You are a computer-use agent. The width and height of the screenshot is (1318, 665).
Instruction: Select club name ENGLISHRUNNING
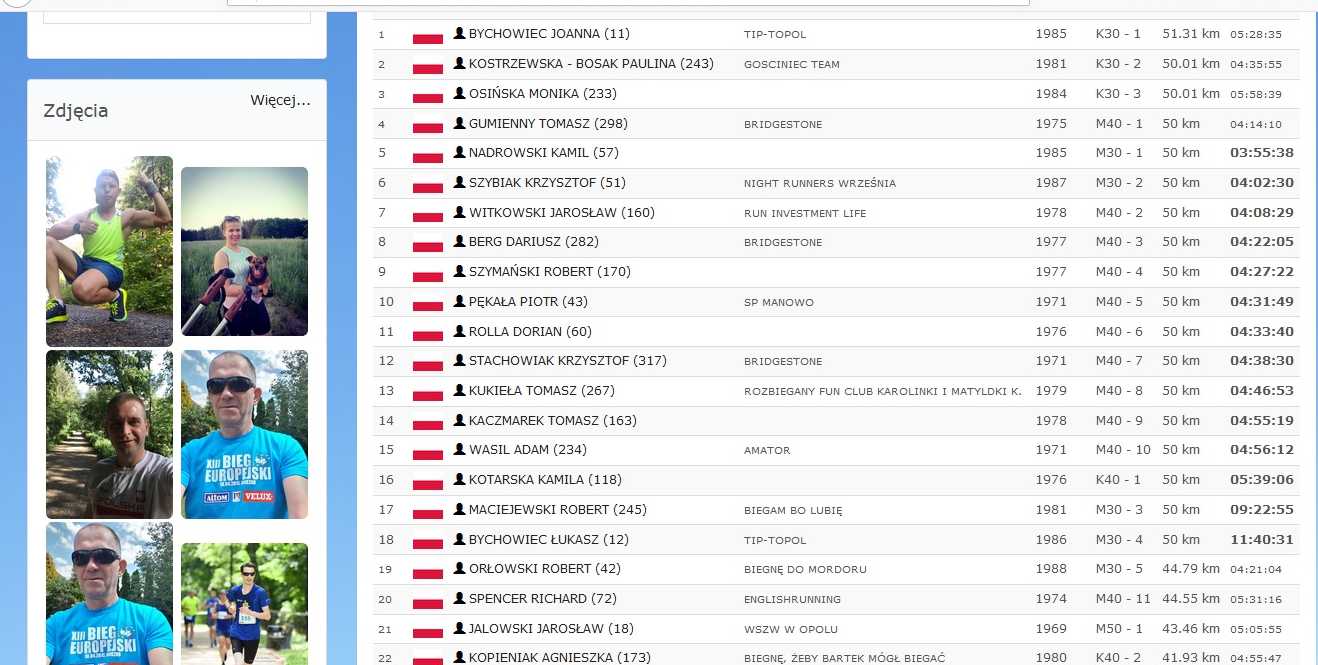pos(792,599)
